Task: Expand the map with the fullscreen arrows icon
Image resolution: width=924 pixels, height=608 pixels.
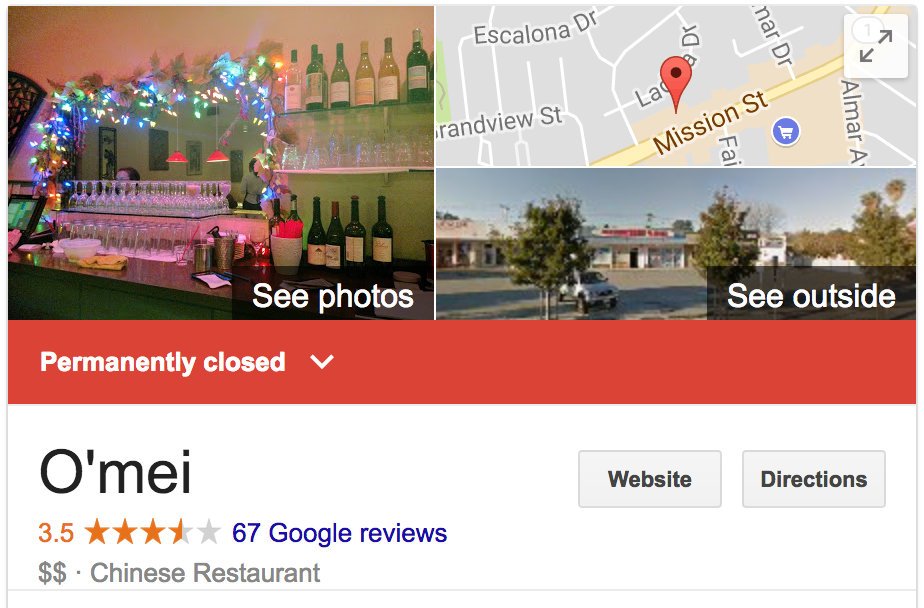Action: click(x=876, y=46)
